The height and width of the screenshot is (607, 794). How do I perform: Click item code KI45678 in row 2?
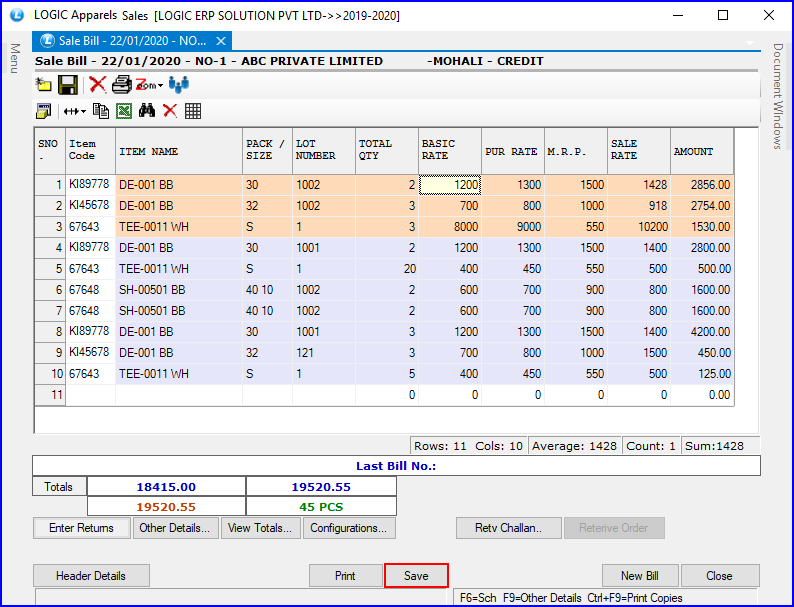(90, 206)
